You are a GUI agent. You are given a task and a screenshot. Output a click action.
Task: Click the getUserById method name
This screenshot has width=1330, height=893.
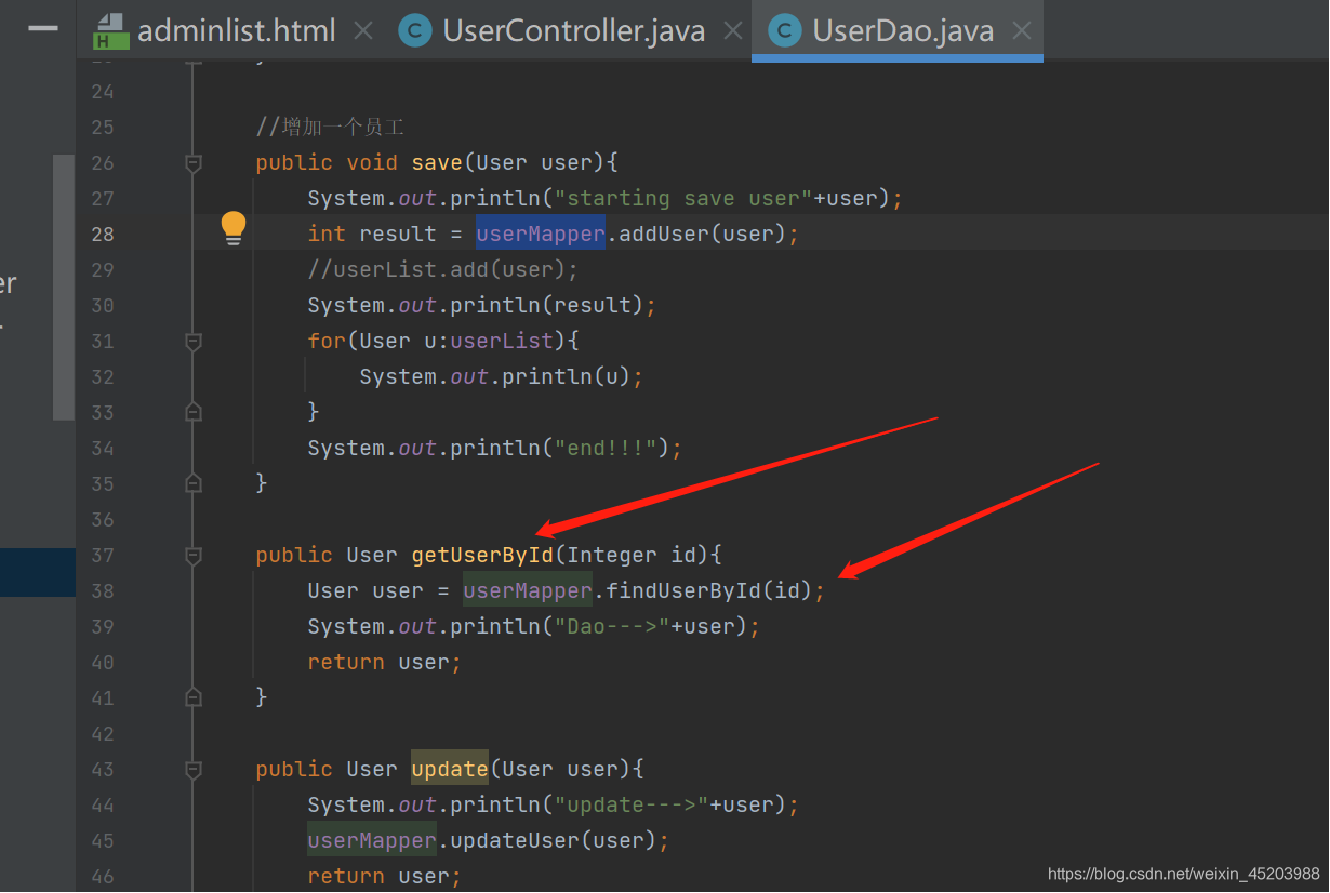coord(482,555)
